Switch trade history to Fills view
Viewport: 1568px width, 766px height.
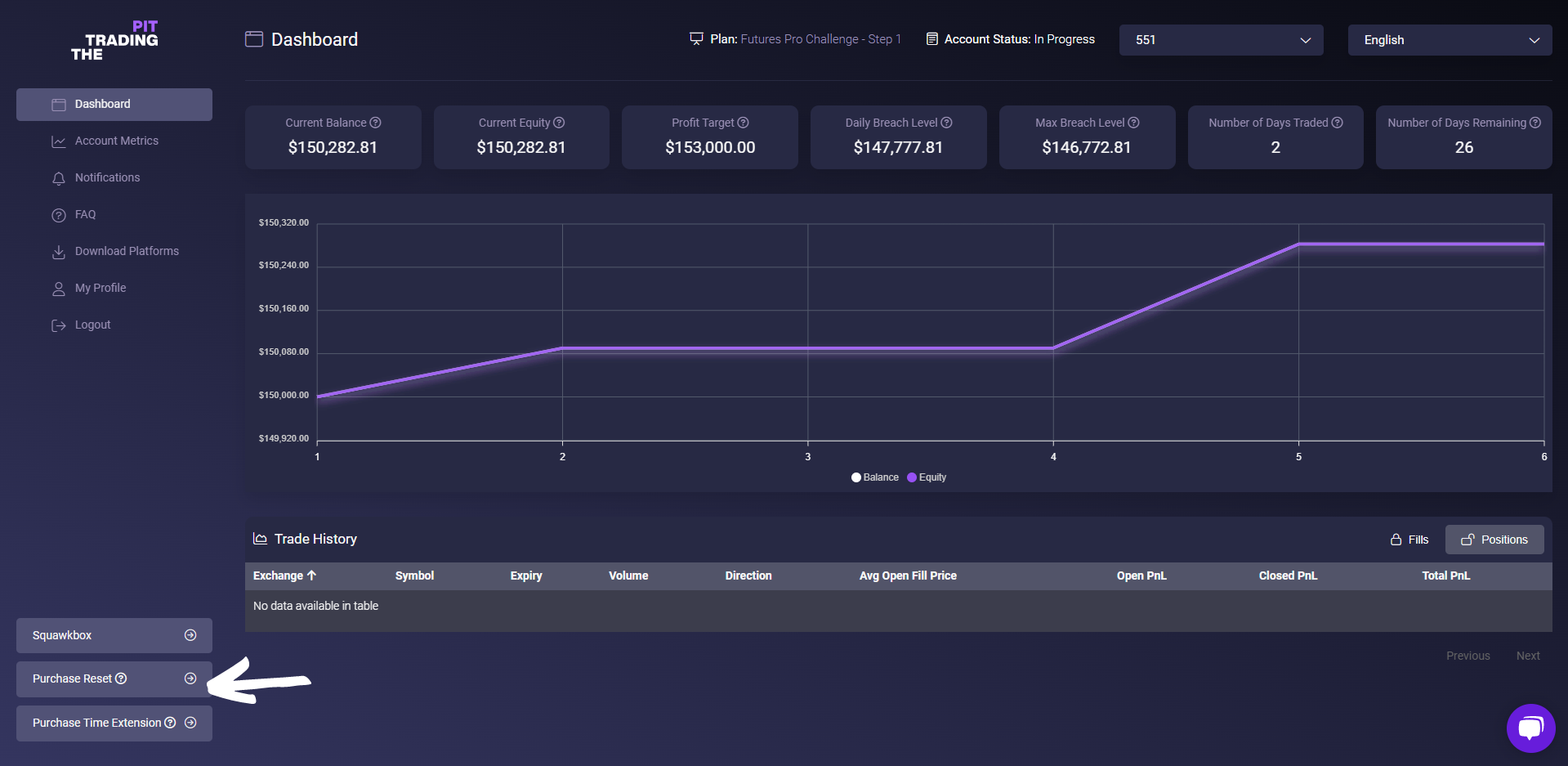click(1409, 540)
